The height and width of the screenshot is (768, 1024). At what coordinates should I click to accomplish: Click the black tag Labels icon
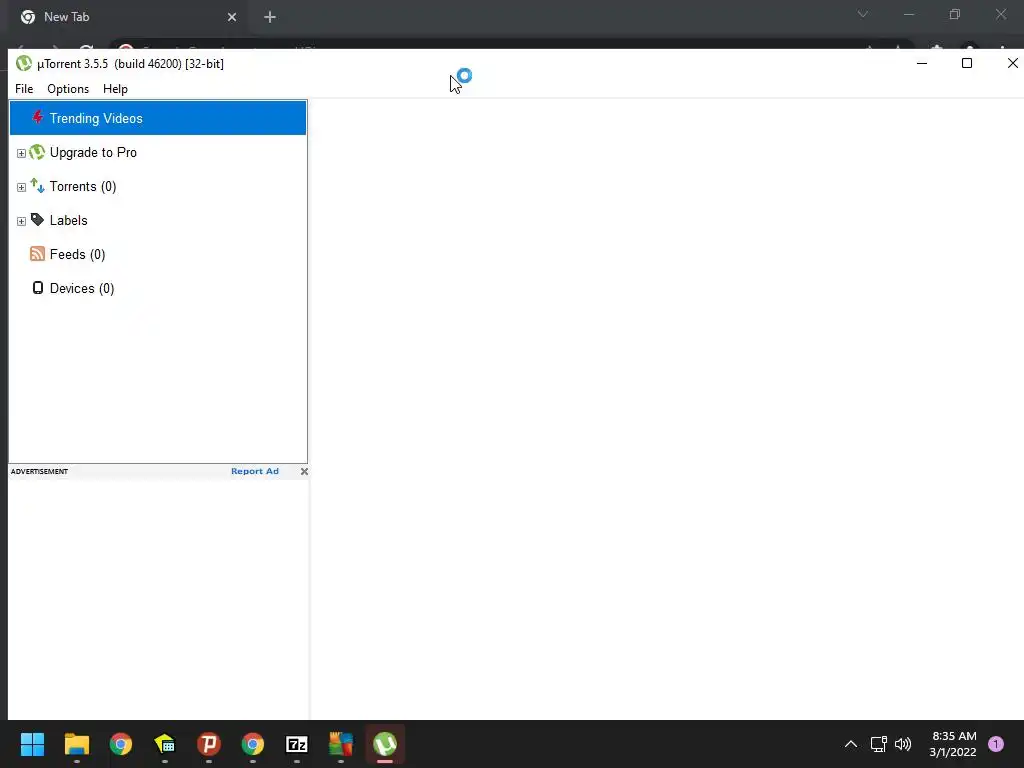click(x=37, y=220)
